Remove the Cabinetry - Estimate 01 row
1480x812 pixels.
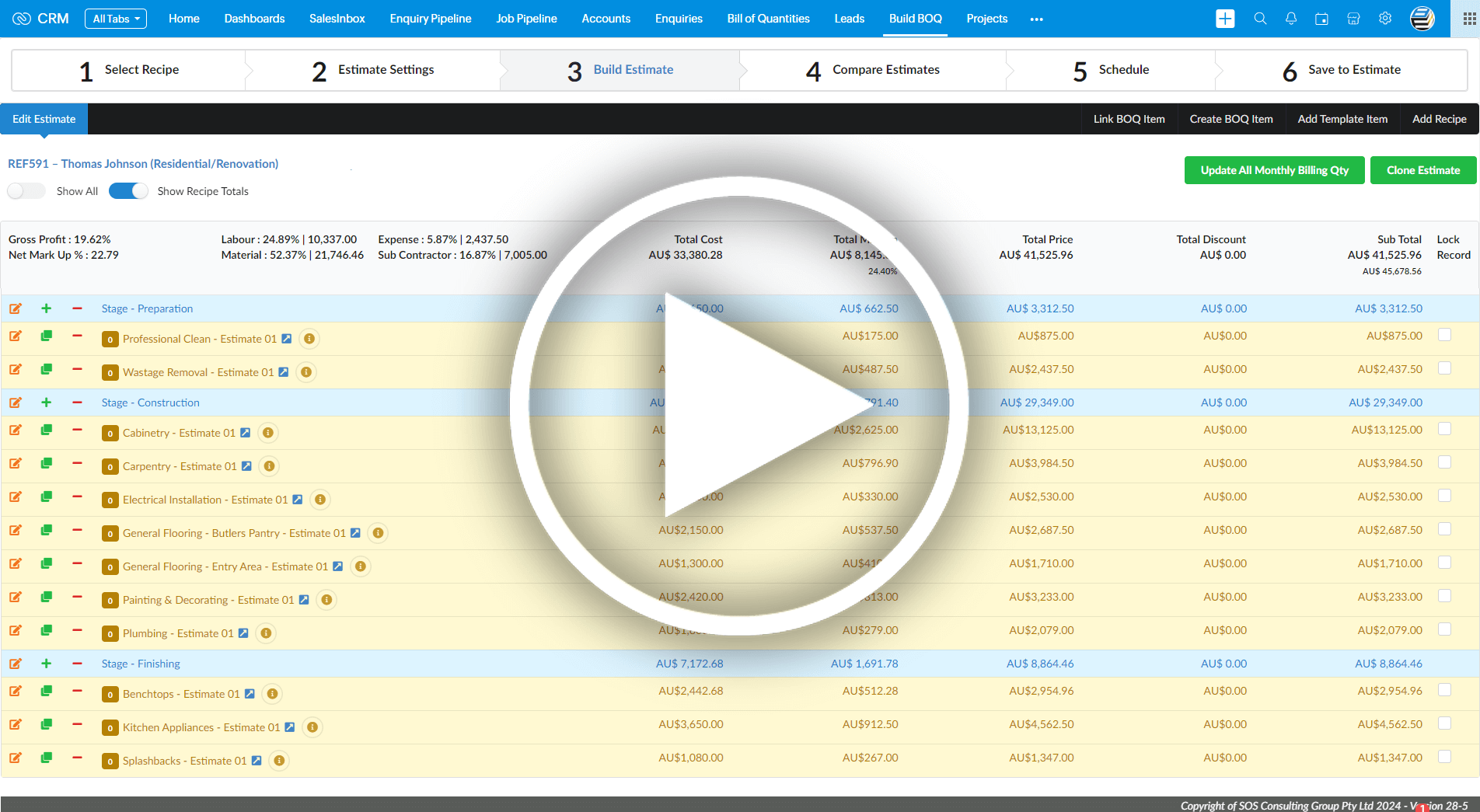coord(77,430)
